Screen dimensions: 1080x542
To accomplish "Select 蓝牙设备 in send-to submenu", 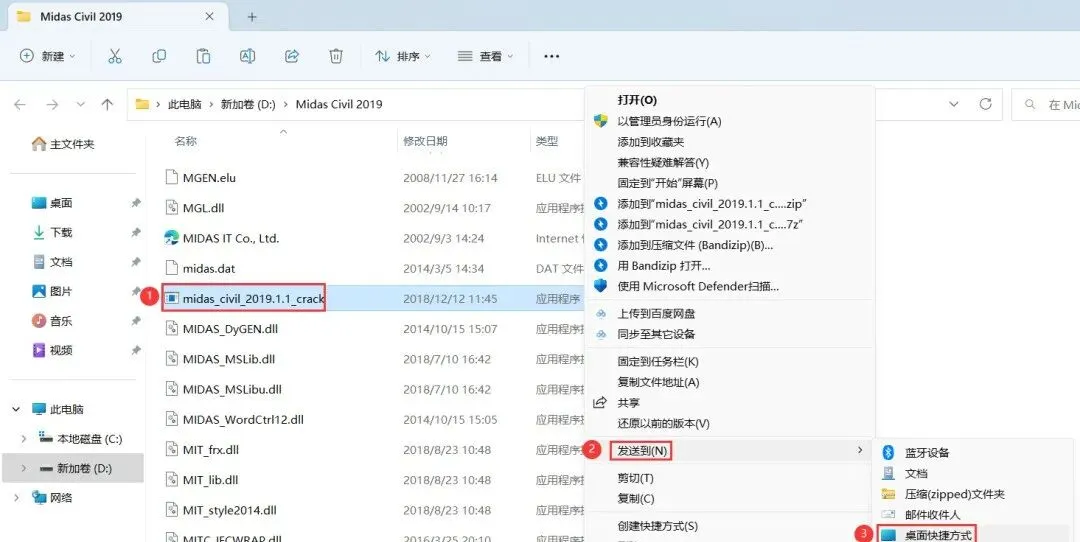I will click(x=927, y=452).
